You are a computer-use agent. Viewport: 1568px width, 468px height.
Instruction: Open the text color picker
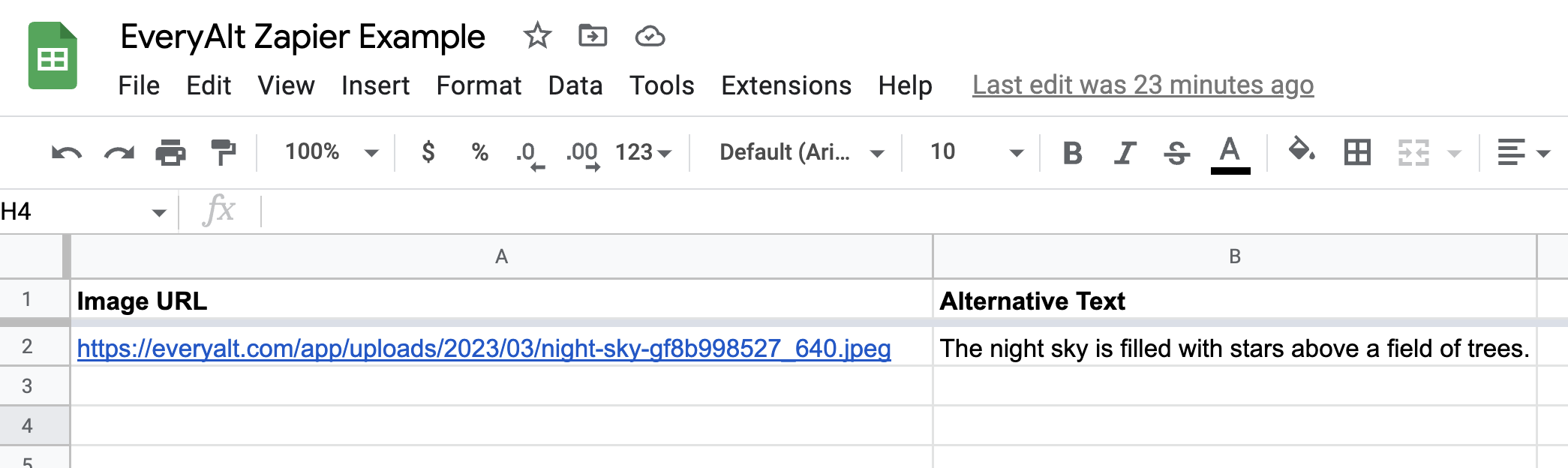1230,155
